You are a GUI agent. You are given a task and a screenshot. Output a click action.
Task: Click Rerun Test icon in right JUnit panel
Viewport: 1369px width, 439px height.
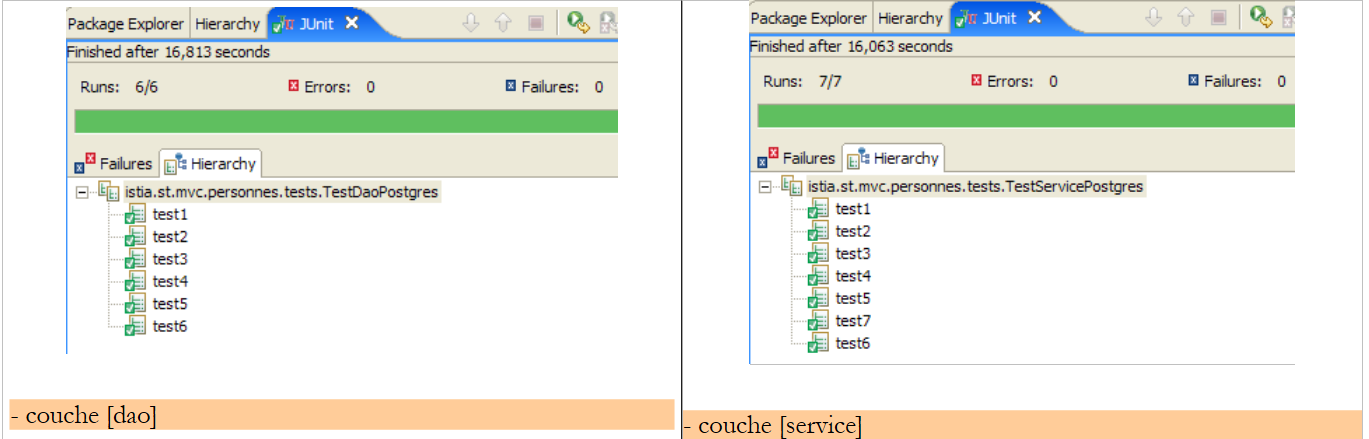point(1261,17)
